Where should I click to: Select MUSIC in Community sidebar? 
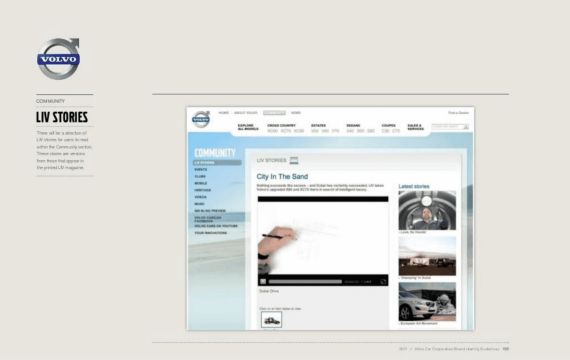(x=200, y=204)
